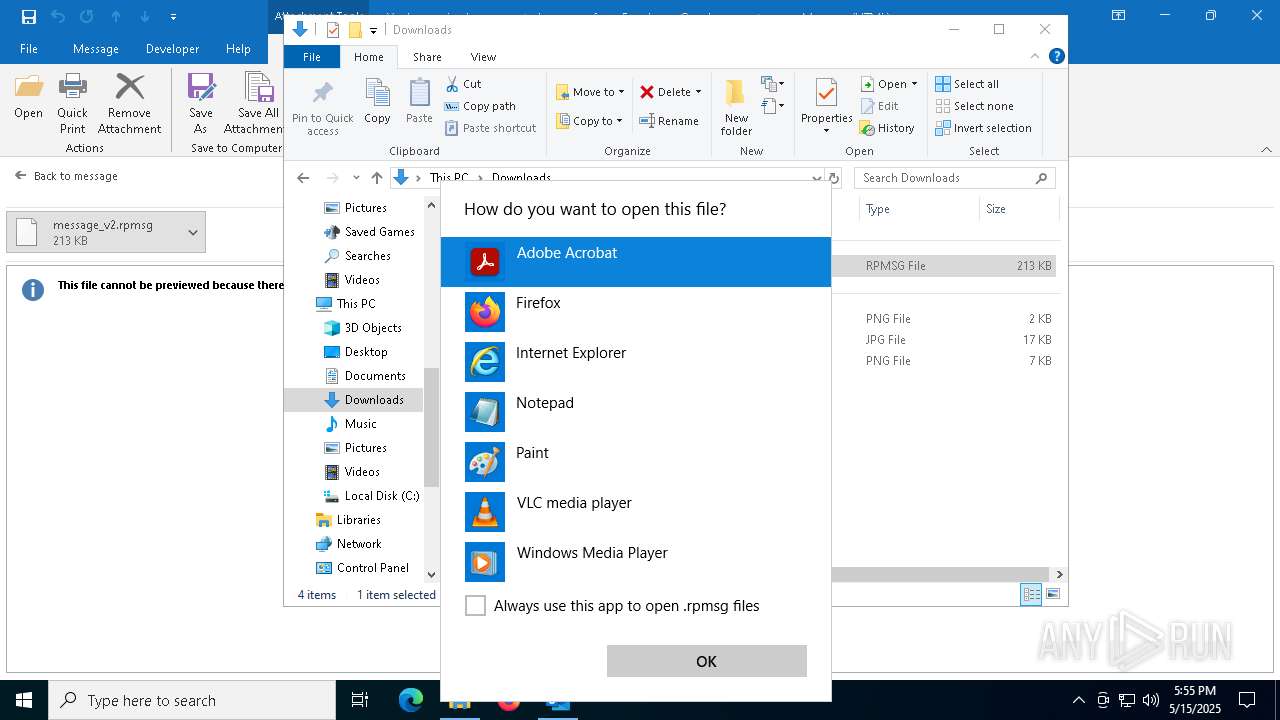Click Invert selection in ribbon
This screenshot has height=720, width=1280.
coord(983,128)
